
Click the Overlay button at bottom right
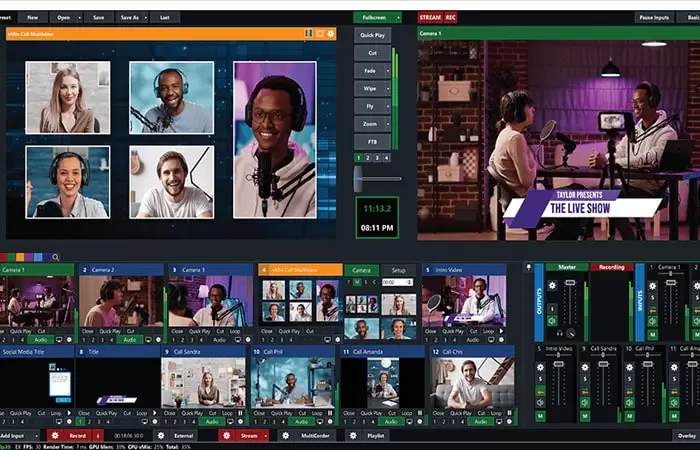pos(686,436)
